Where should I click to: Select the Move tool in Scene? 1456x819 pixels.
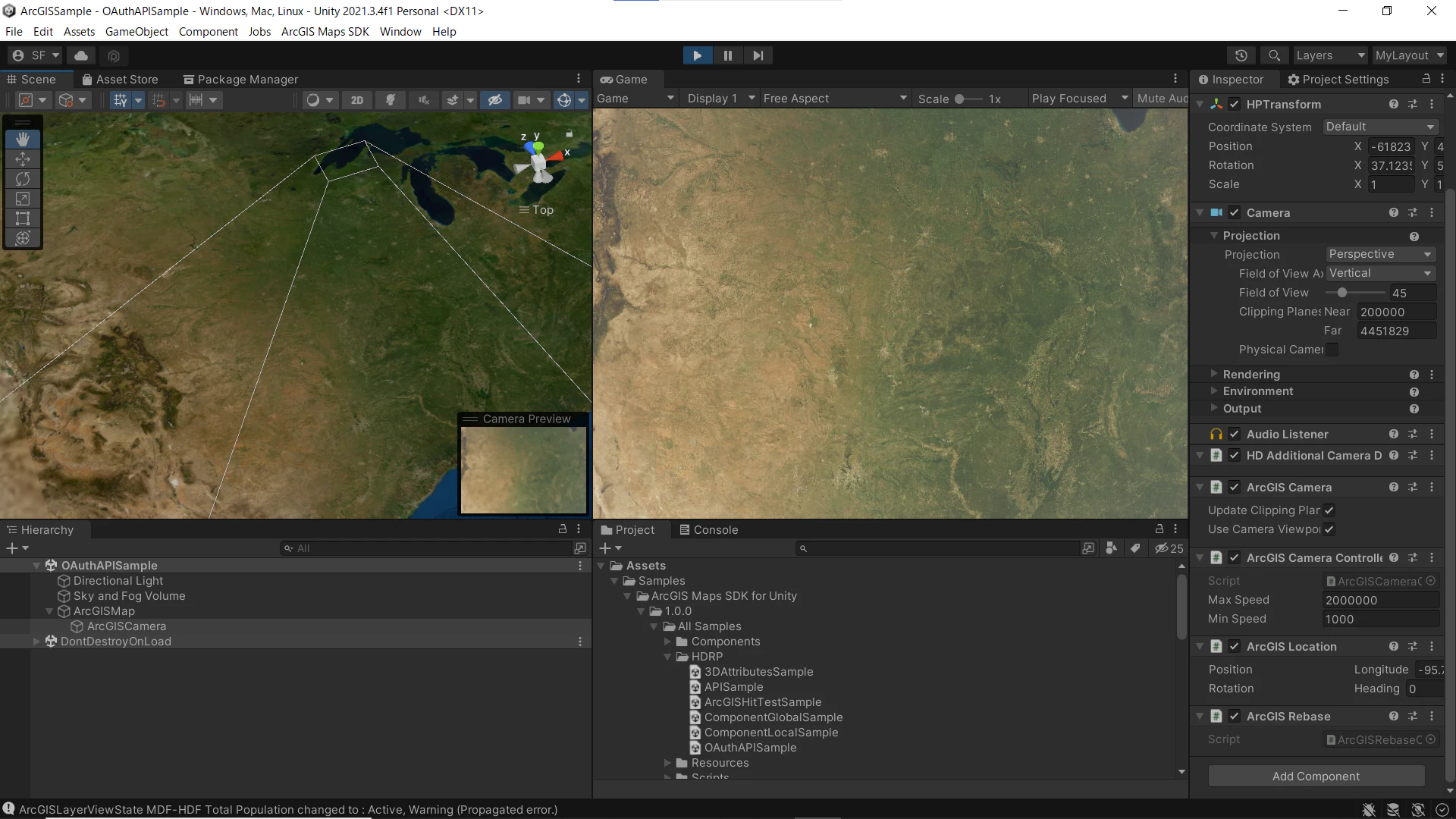23,159
